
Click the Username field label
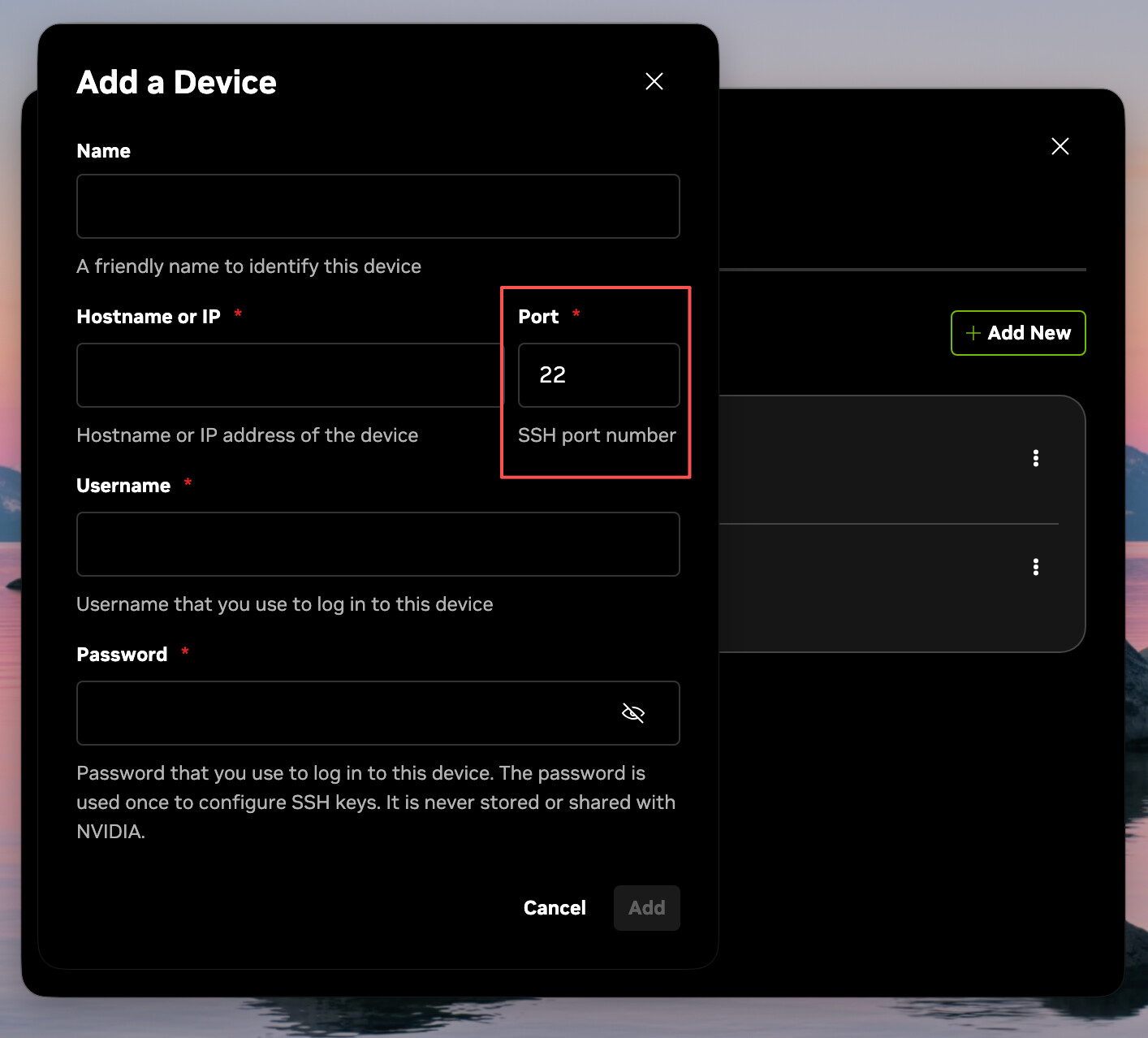click(123, 486)
